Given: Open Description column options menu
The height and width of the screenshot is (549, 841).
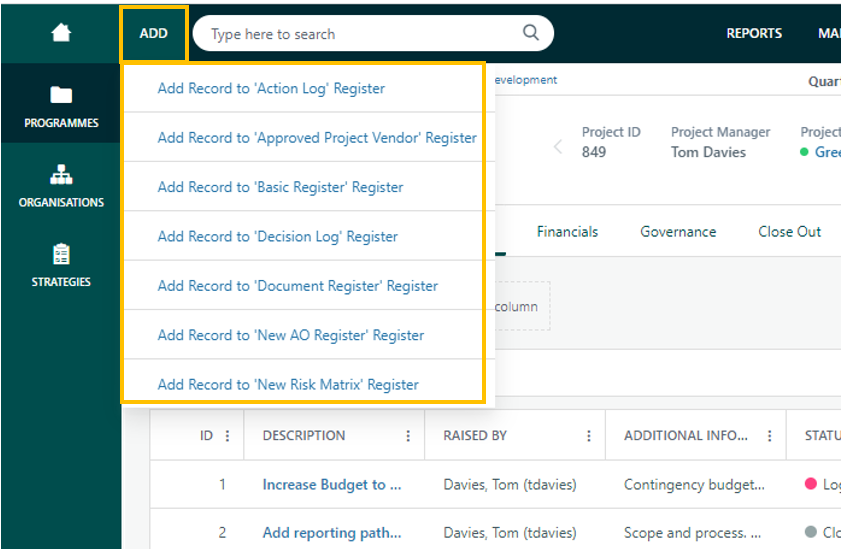Looking at the screenshot, I should tap(408, 435).
